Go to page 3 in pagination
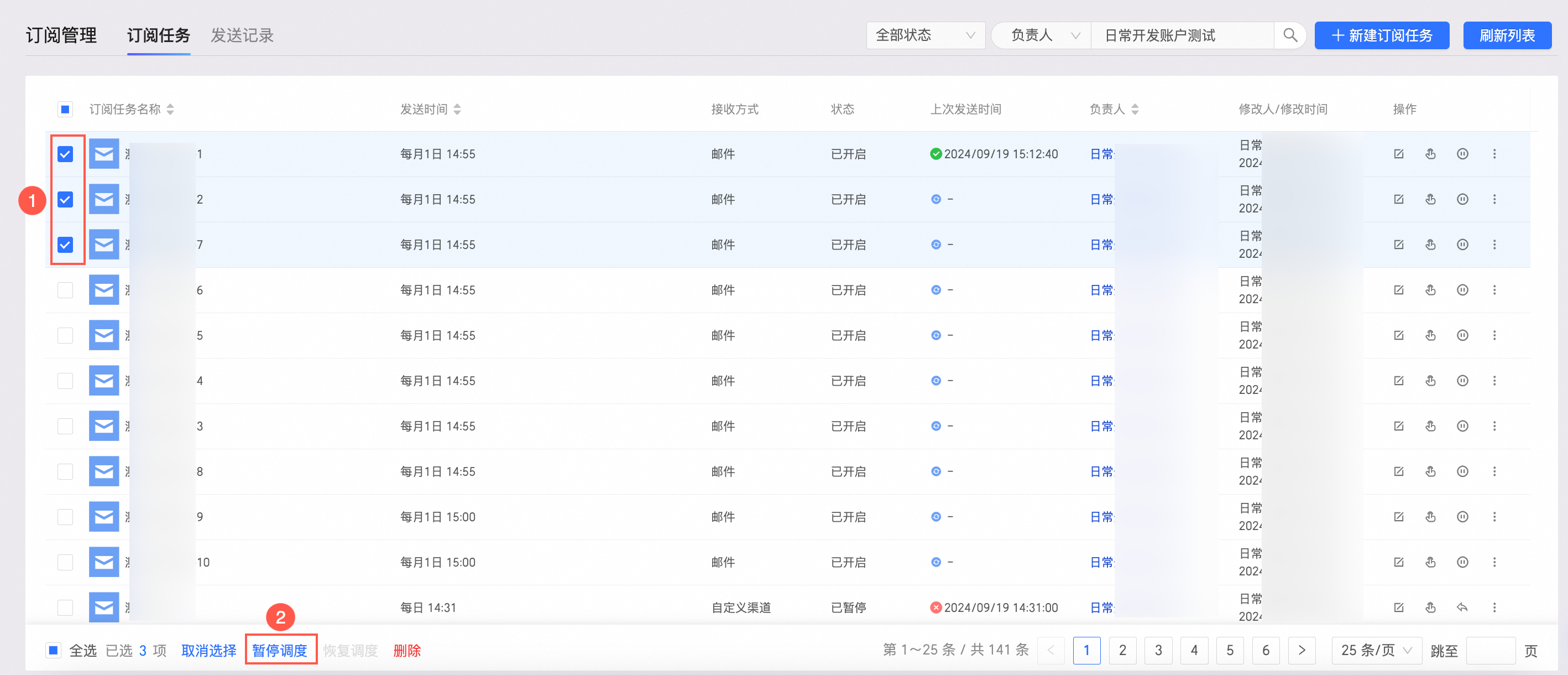 [x=1158, y=650]
